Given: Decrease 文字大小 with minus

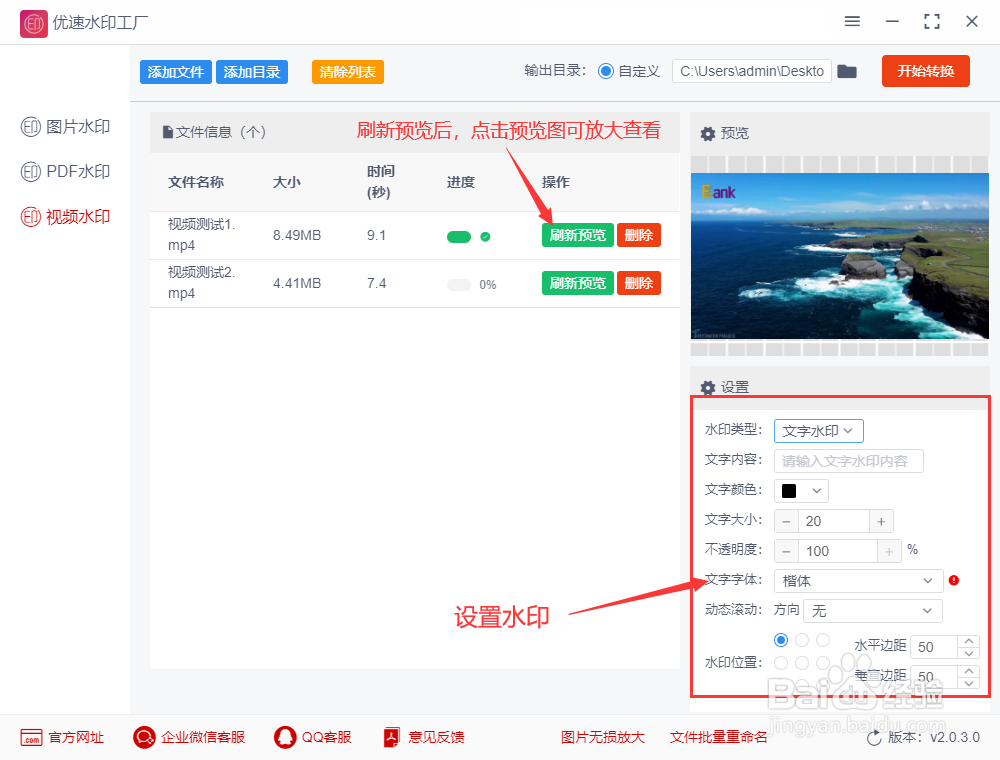Looking at the screenshot, I should click(x=786, y=522).
